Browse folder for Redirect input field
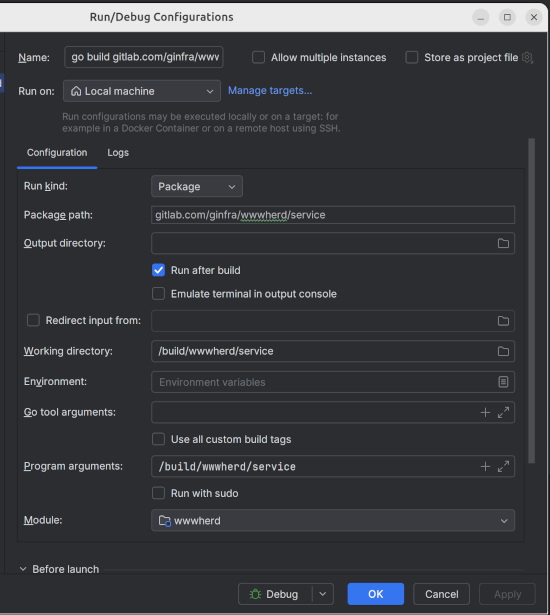Screen dimensions: 550x615 (x=503, y=321)
